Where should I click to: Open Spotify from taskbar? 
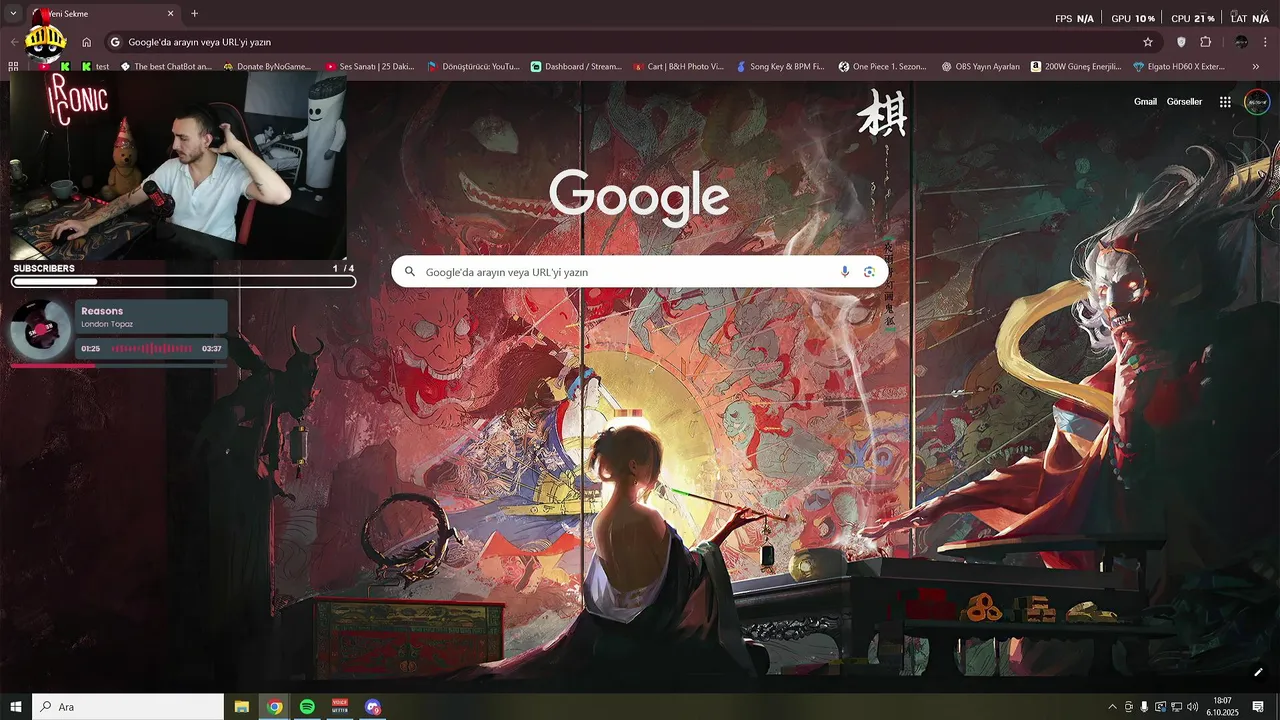tap(307, 707)
